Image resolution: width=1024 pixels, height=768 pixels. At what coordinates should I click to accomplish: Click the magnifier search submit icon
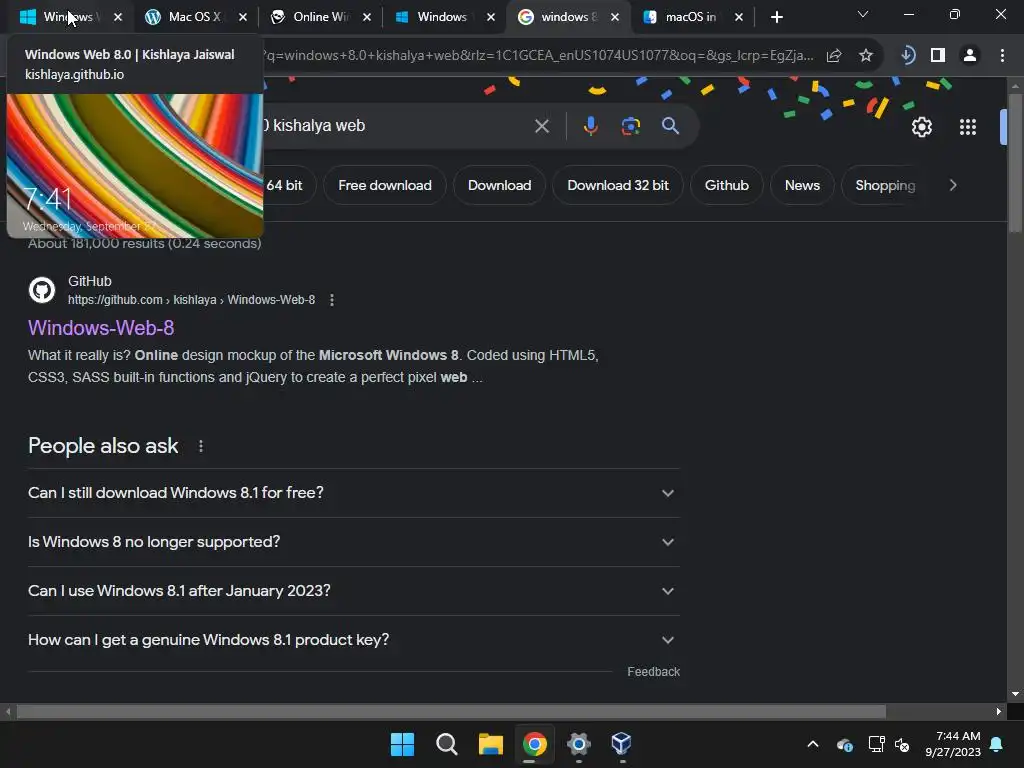tap(671, 126)
